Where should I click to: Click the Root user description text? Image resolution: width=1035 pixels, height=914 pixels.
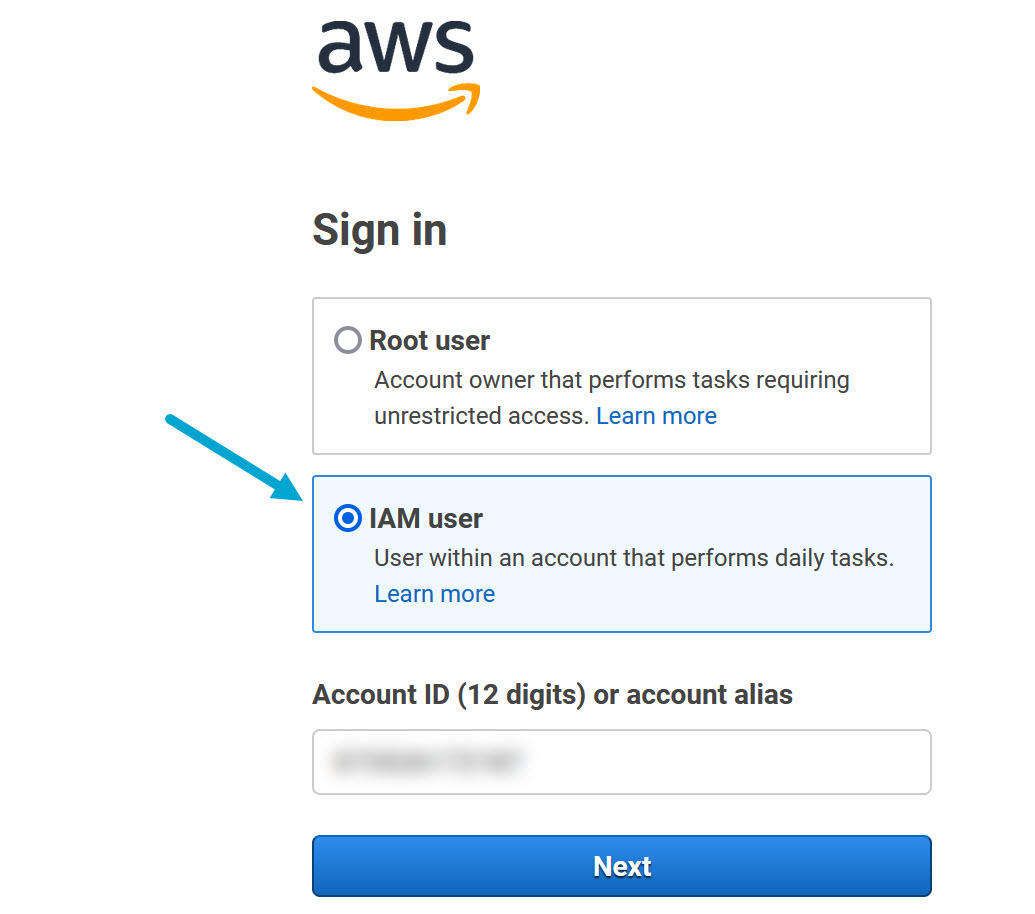[x=611, y=381]
